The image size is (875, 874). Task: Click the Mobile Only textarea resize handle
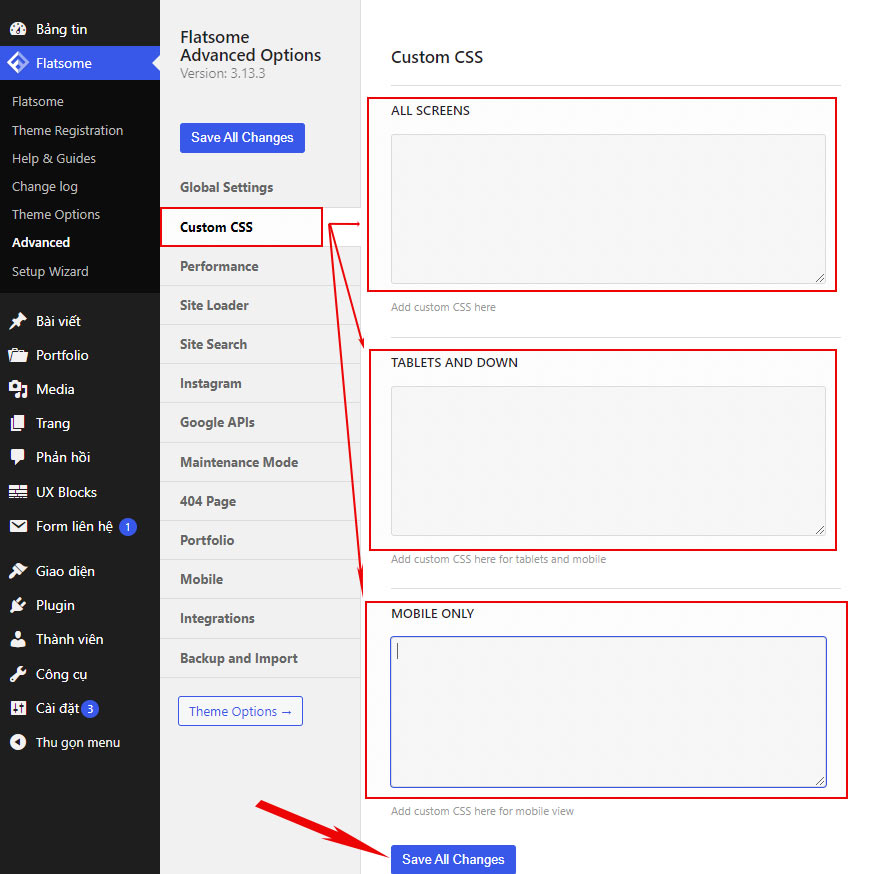[820, 780]
